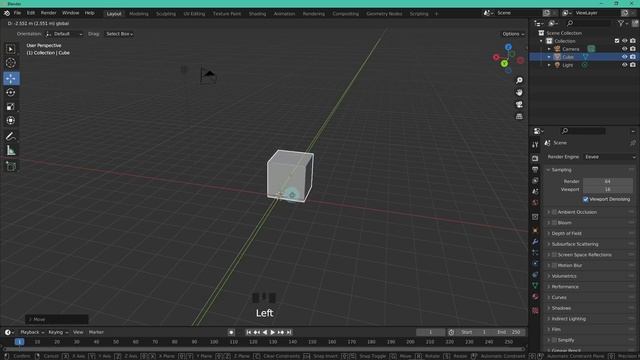
Task: Toggle camera view icon in viewport
Action: [x=519, y=104]
